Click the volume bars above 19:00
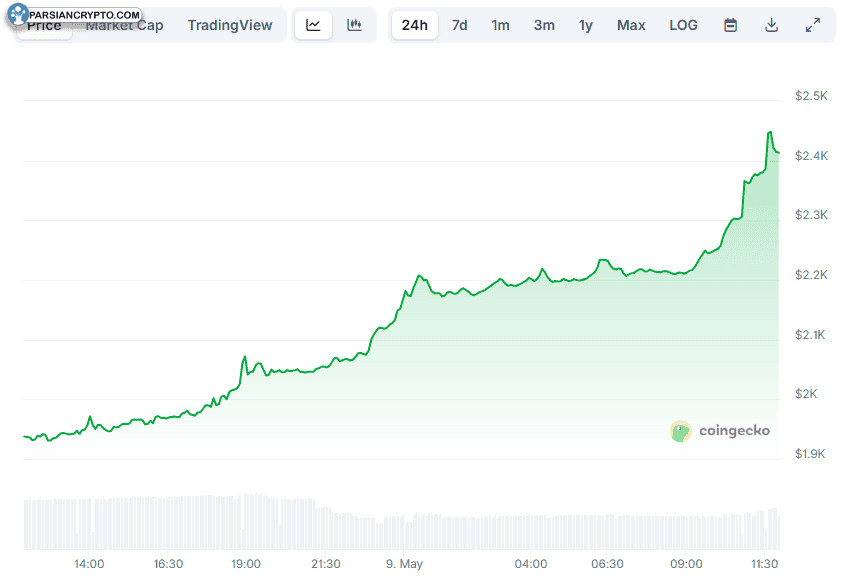842x582 pixels. click(x=246, y=521)
